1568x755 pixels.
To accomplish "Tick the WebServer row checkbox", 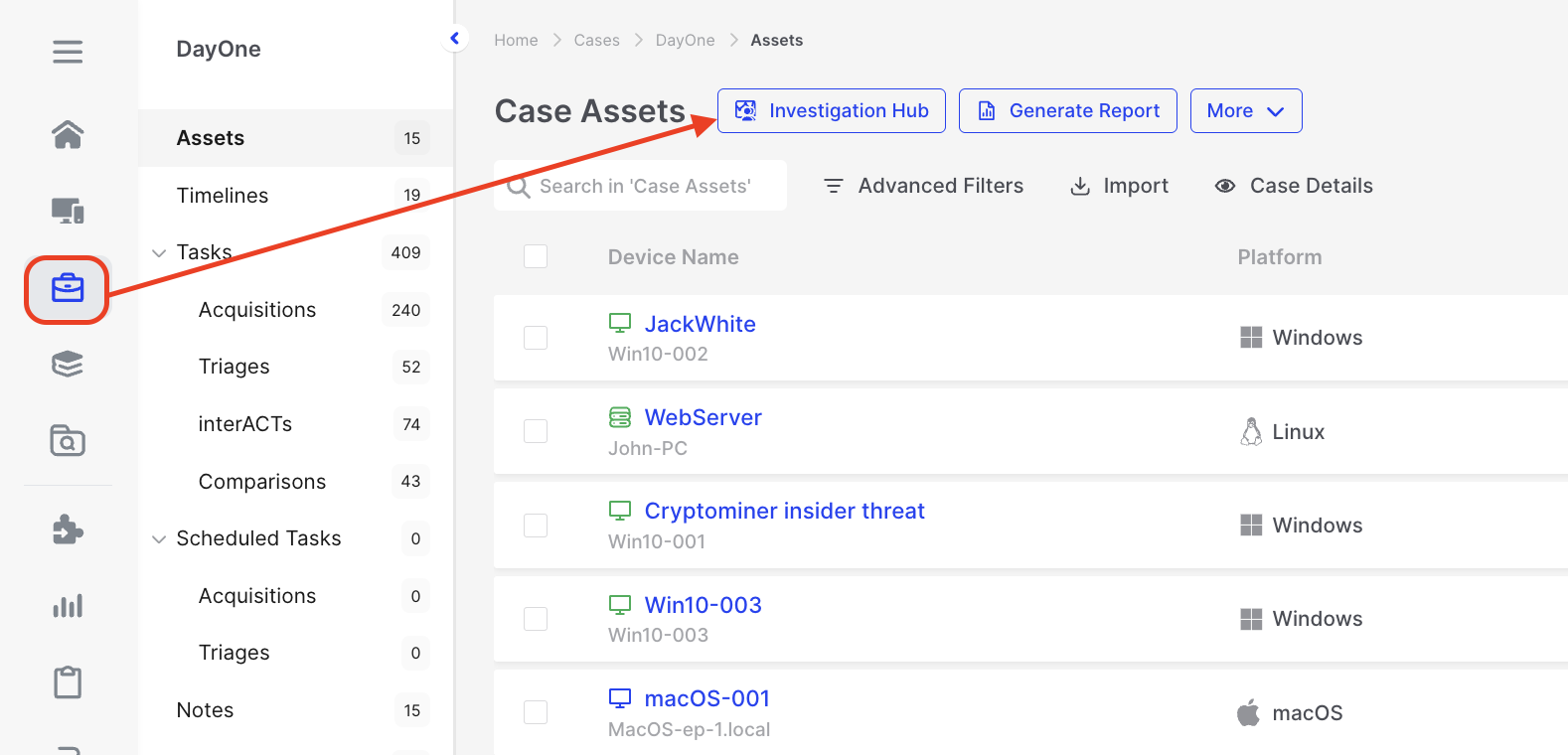I will click(x=536, y=431).
